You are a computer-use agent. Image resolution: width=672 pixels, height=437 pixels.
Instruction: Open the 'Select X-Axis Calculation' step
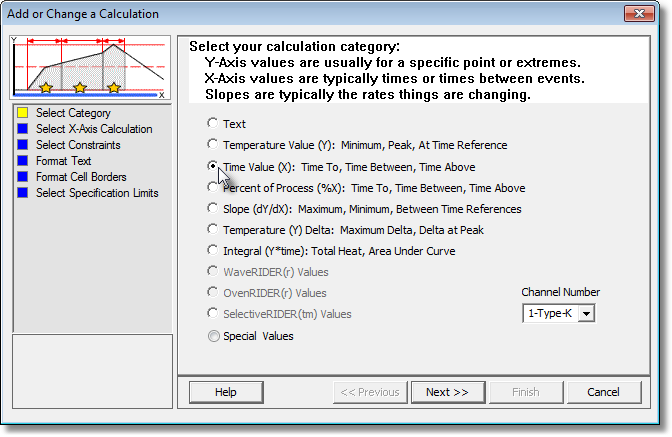point(94,129)
